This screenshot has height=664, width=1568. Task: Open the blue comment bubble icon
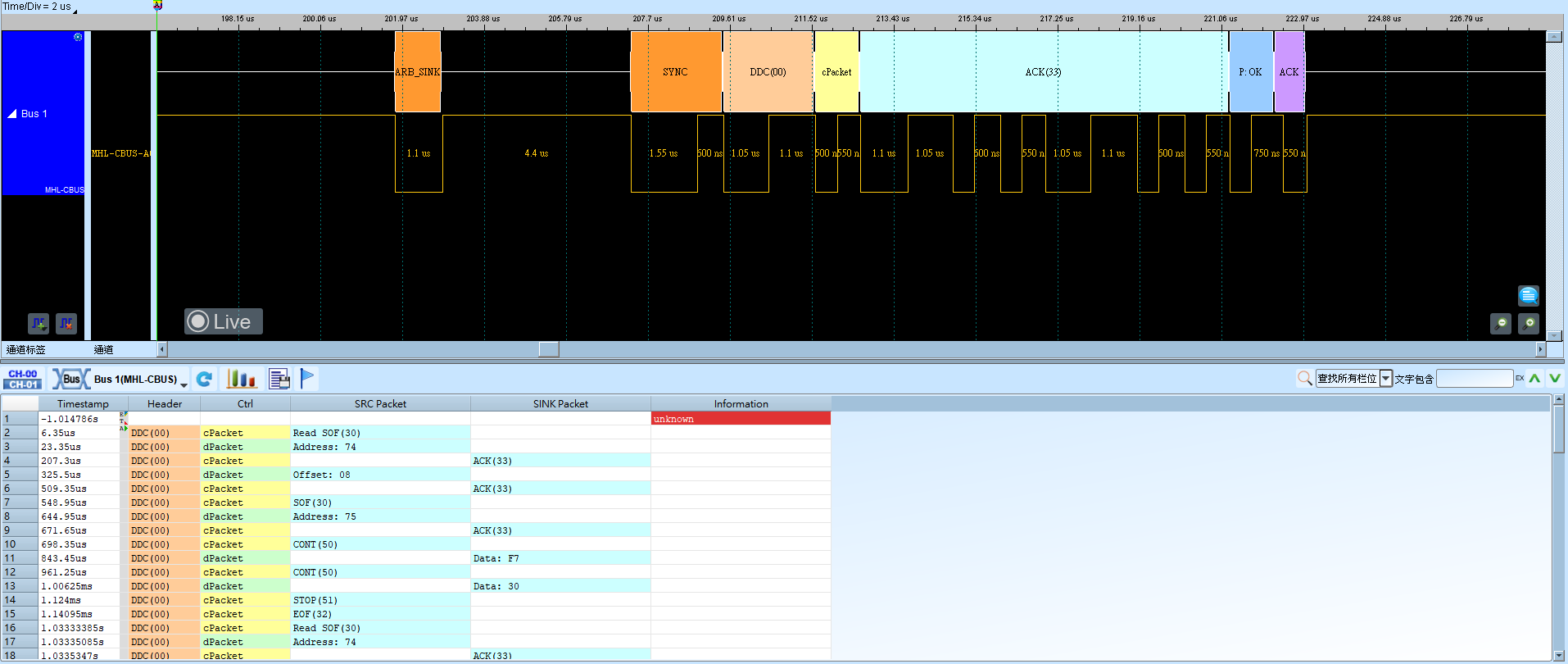click(1529, 295)
